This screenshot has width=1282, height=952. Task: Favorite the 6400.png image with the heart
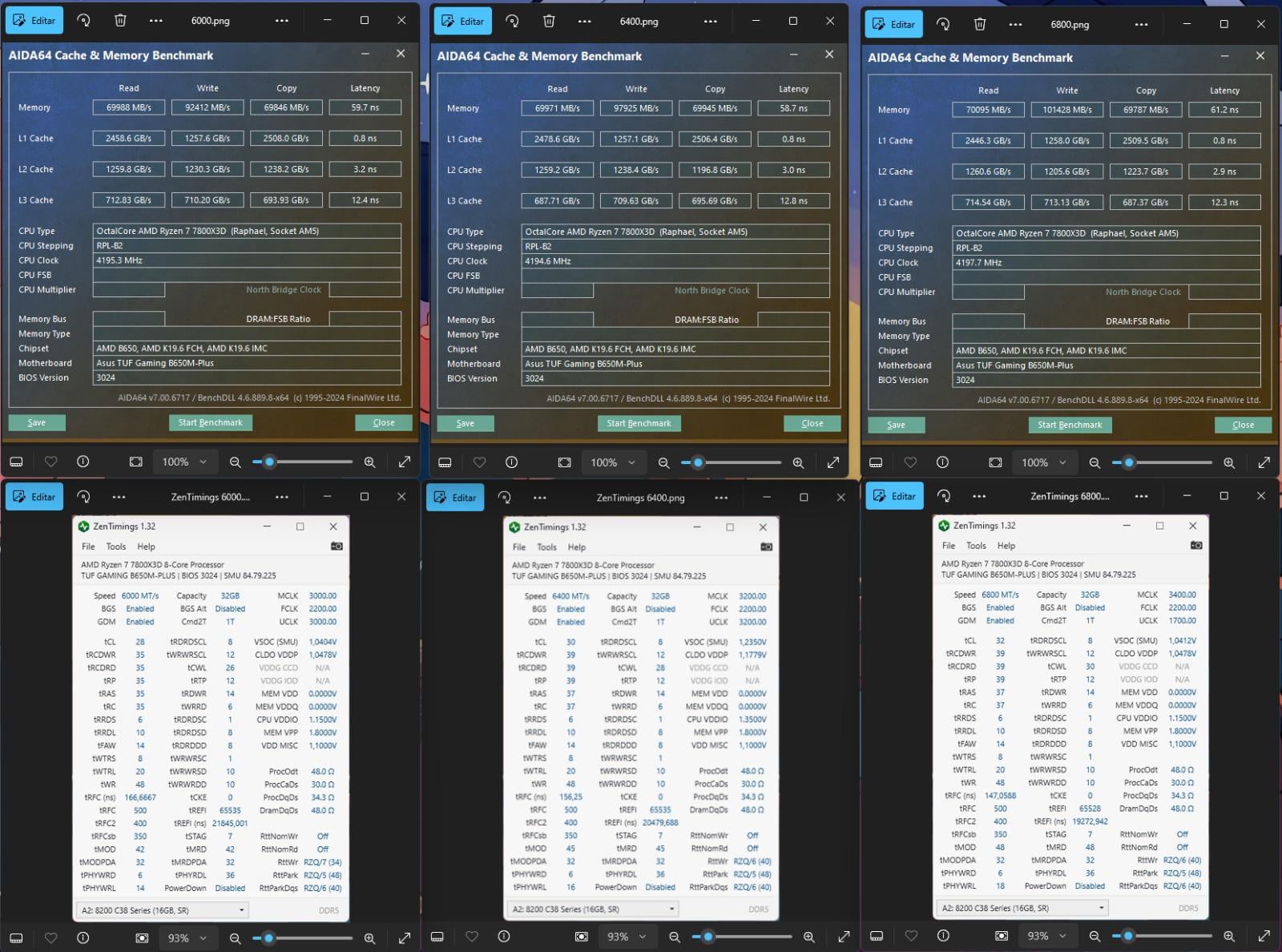coord(480,462)
